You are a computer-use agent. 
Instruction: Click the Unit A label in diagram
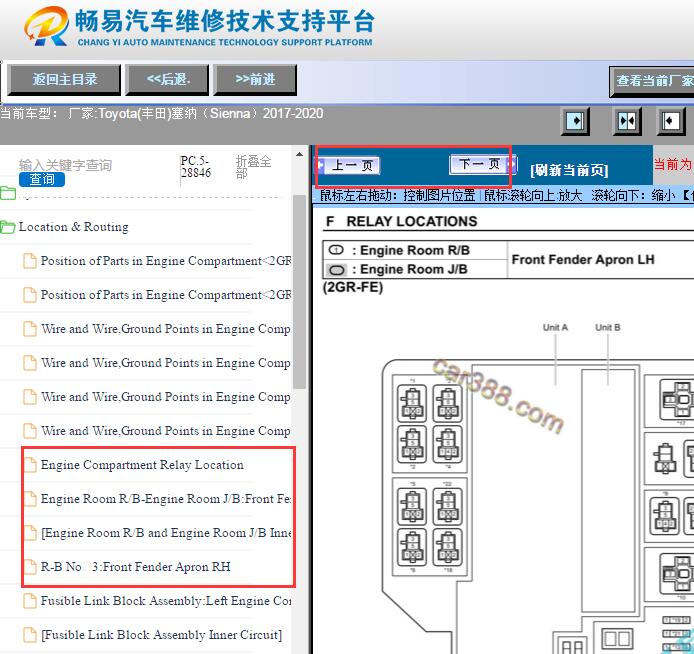(555, 327)
